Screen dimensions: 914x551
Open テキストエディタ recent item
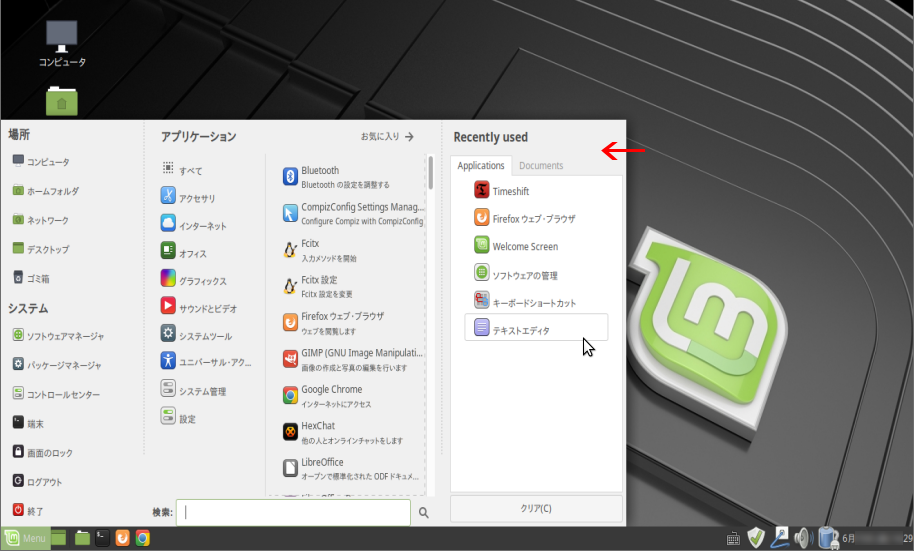click(536, 327)
